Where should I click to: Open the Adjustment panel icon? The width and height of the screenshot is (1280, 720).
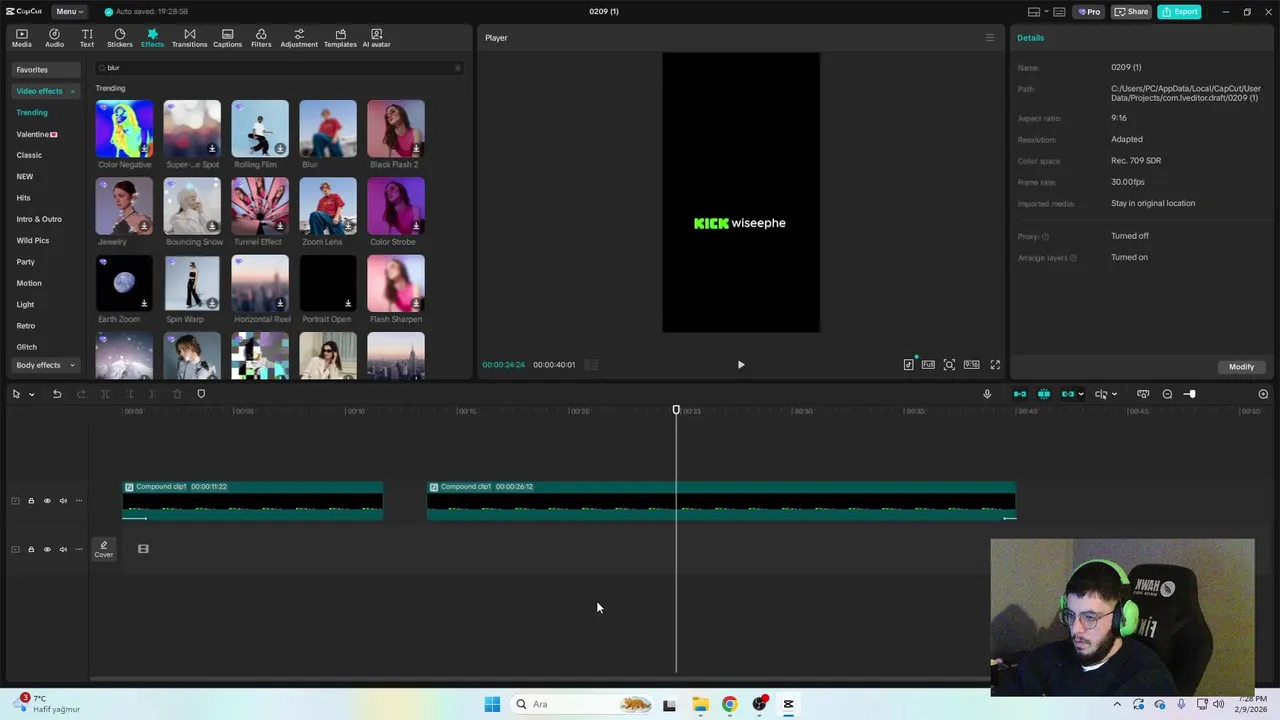click(299, 38)
